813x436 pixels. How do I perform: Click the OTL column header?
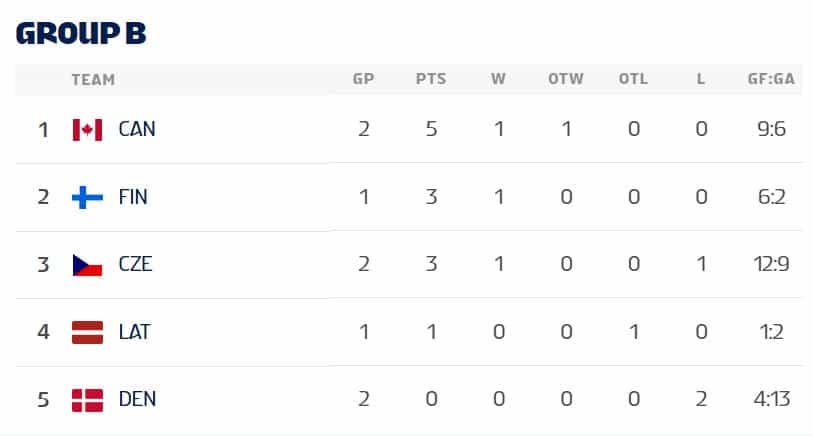pyautogui.click(x=634, y=80)
